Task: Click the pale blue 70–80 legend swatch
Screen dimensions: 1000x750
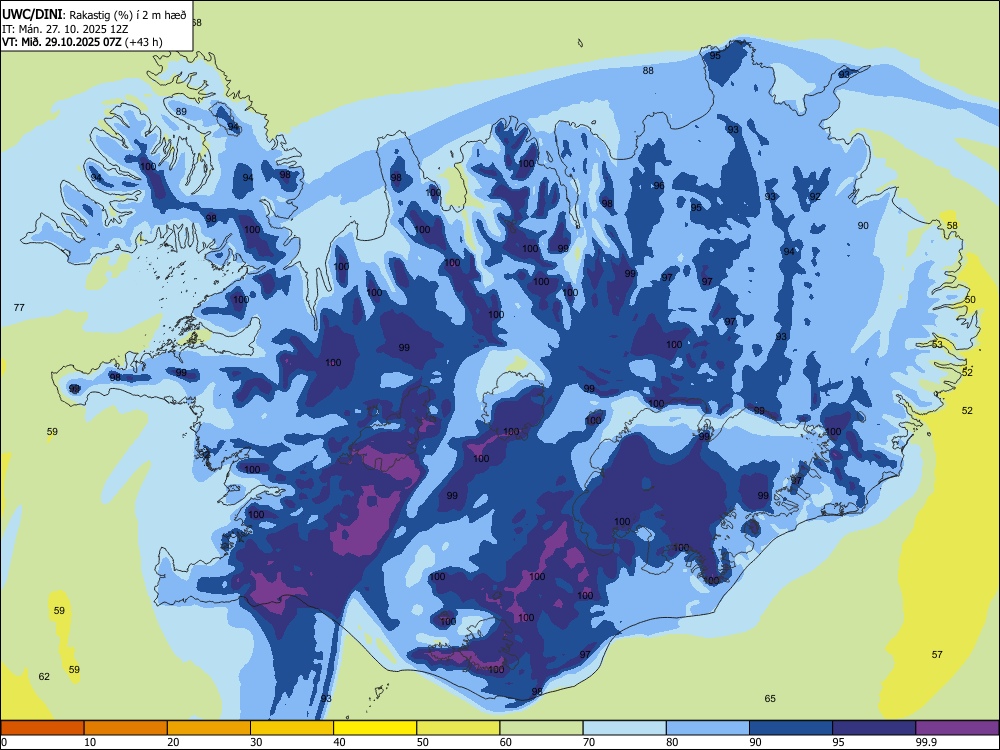Action: pyautogui.click(x=624, y=728)
